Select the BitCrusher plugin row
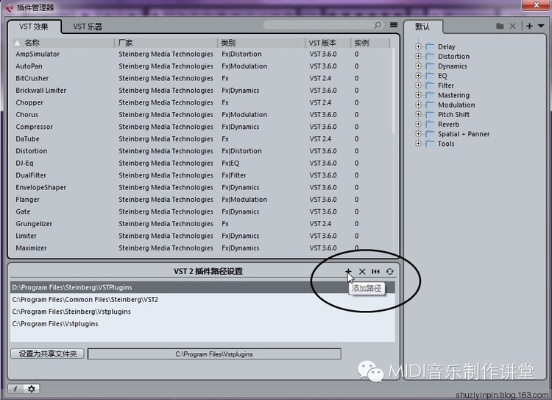 click(x=201, y=78)
